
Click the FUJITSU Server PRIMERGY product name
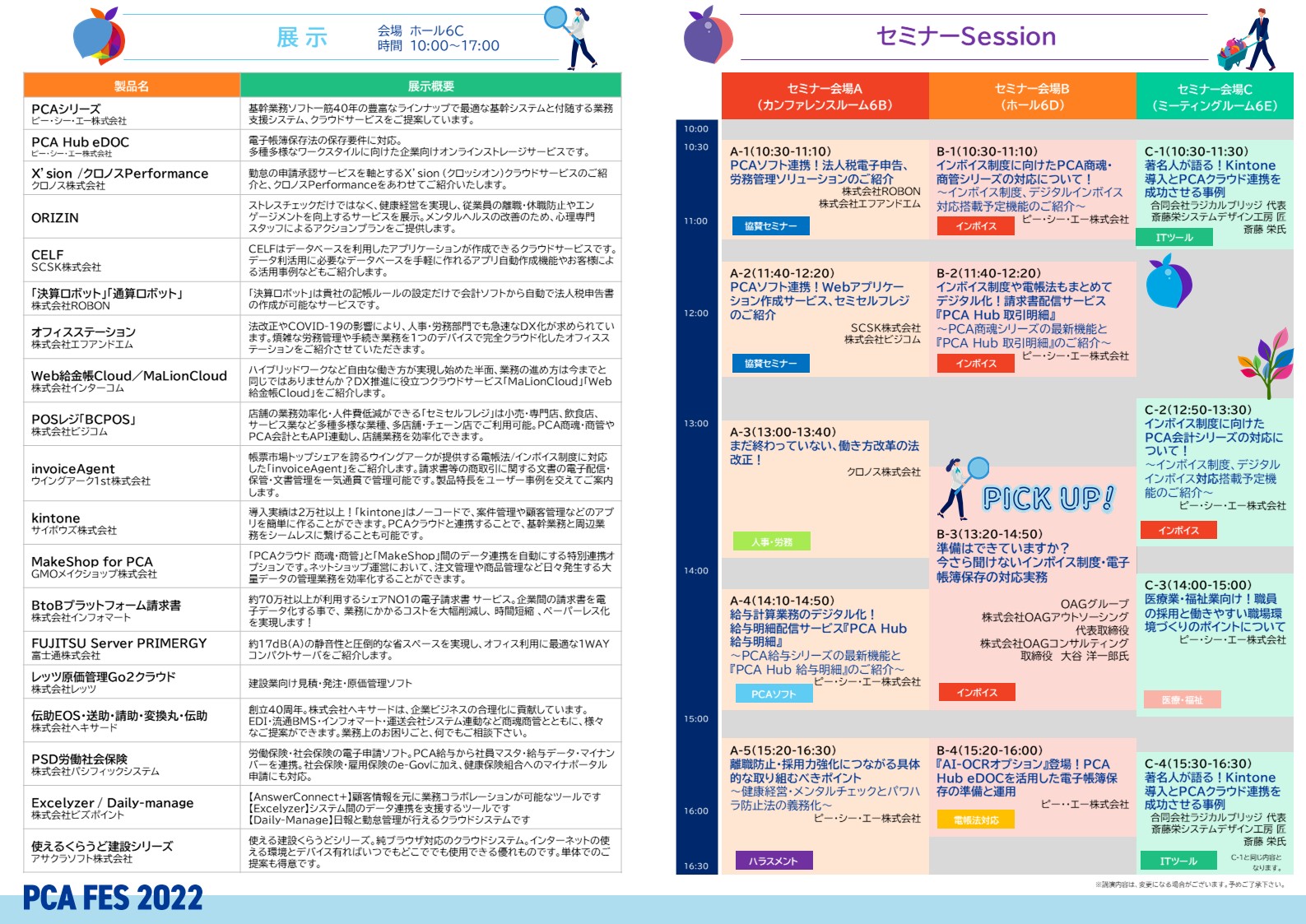click(119, 643)
